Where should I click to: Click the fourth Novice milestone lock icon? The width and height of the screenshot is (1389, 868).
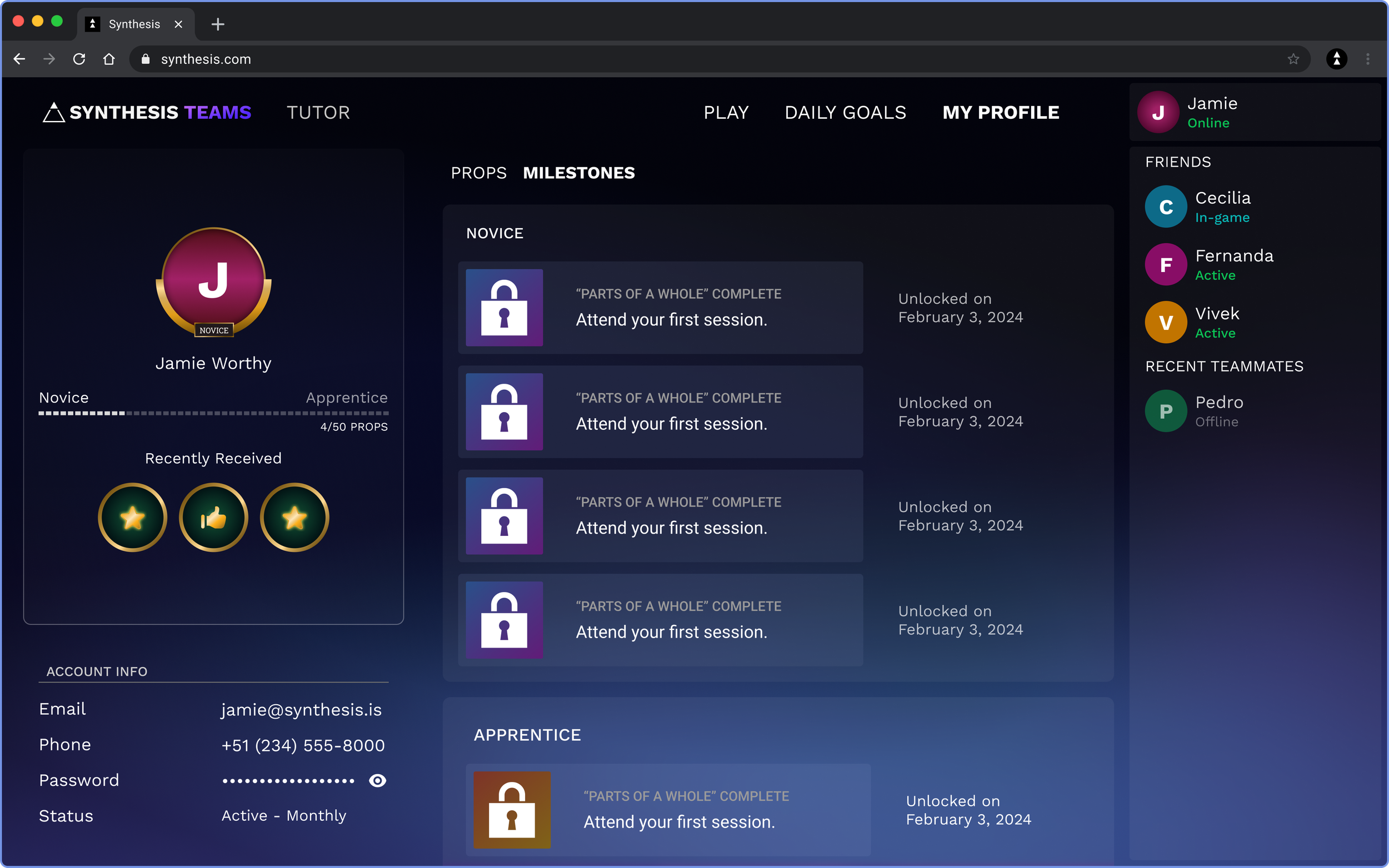click(x=504, y=620)
